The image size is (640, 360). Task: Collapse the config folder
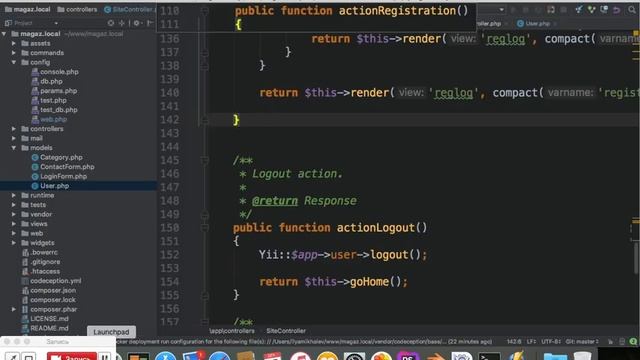tap(14, 62)
